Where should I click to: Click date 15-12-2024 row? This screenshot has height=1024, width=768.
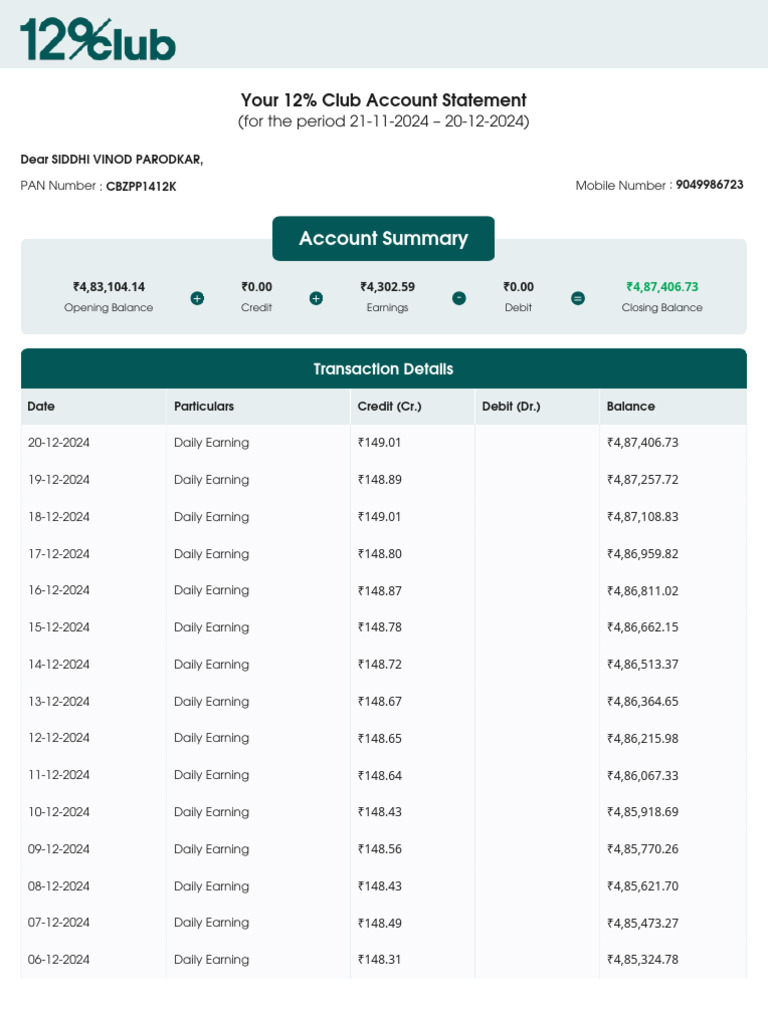click(x=59, y=627)
